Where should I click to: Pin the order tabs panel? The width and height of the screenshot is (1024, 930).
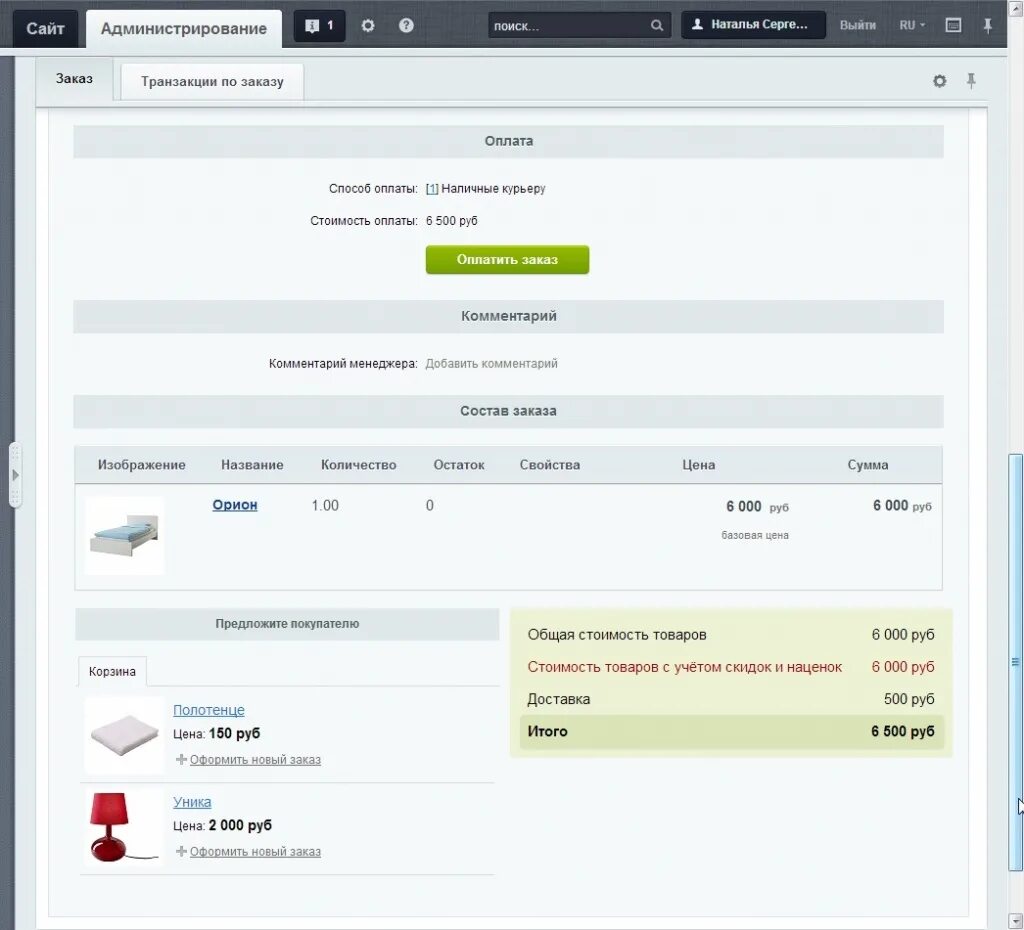(971, 81)
